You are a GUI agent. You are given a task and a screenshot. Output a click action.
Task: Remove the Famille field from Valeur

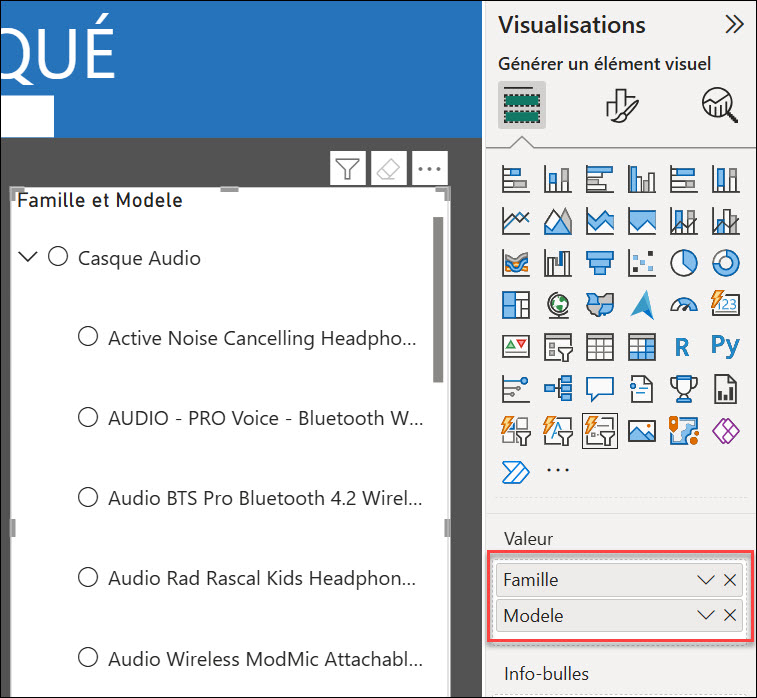730,580
